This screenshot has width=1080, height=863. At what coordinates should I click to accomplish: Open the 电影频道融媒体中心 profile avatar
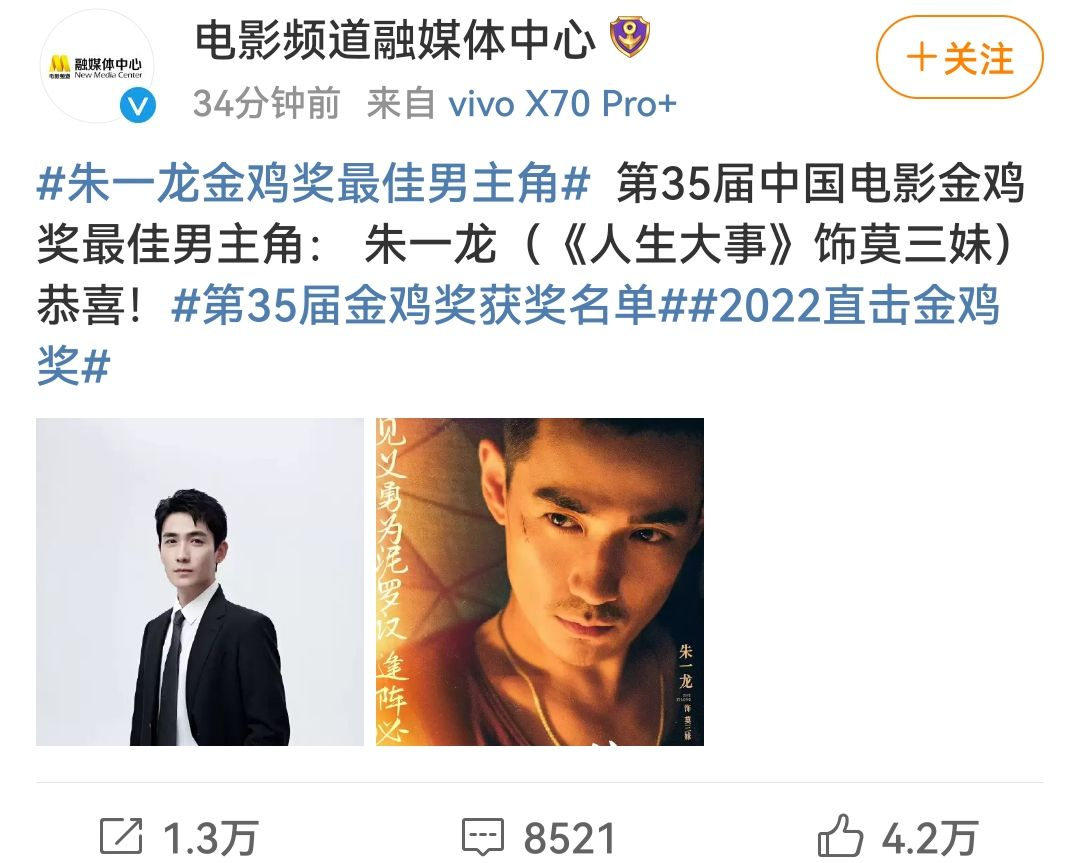pyautogui.click(x=96, y=66)
